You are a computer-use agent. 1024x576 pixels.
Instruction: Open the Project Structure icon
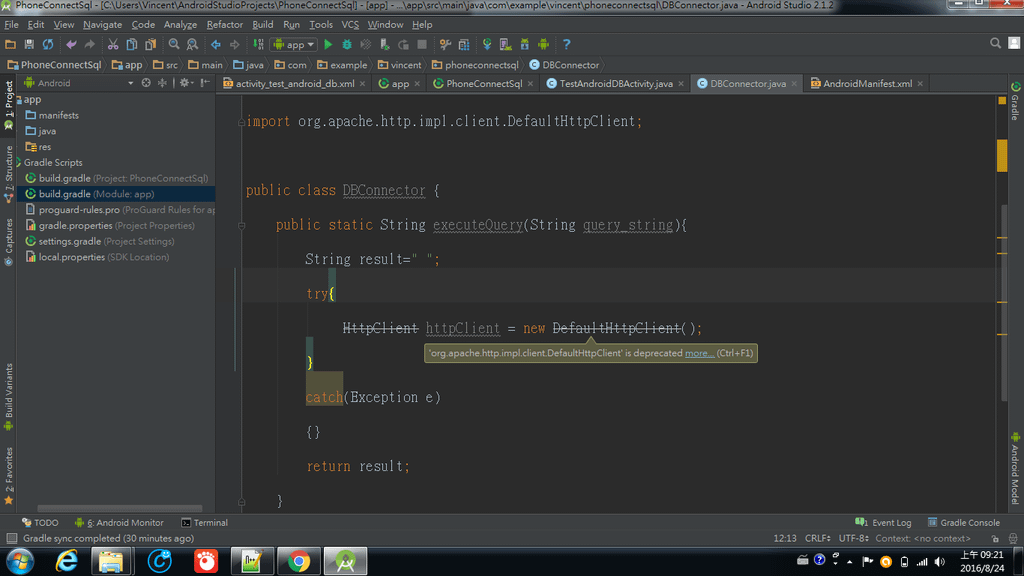pos(464,44)
